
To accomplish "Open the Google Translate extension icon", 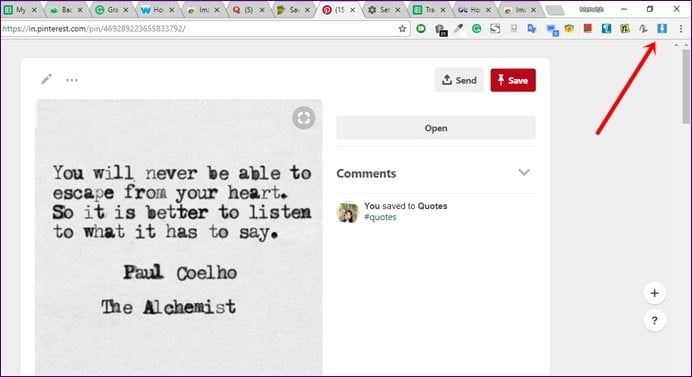I will 532,29.
